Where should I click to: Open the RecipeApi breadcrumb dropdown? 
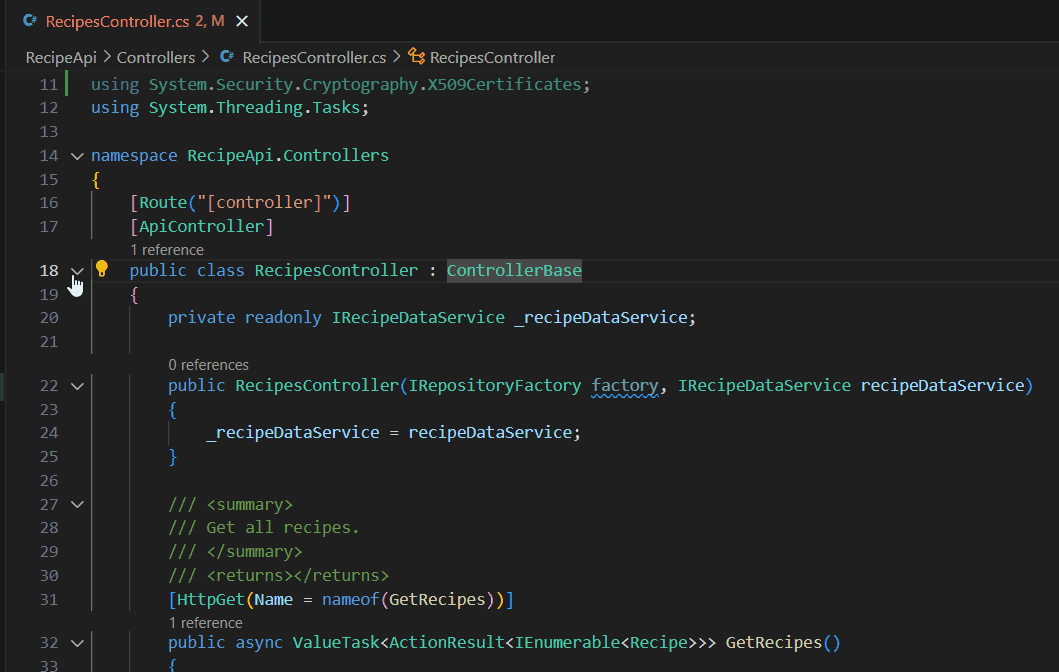[63, 57]
